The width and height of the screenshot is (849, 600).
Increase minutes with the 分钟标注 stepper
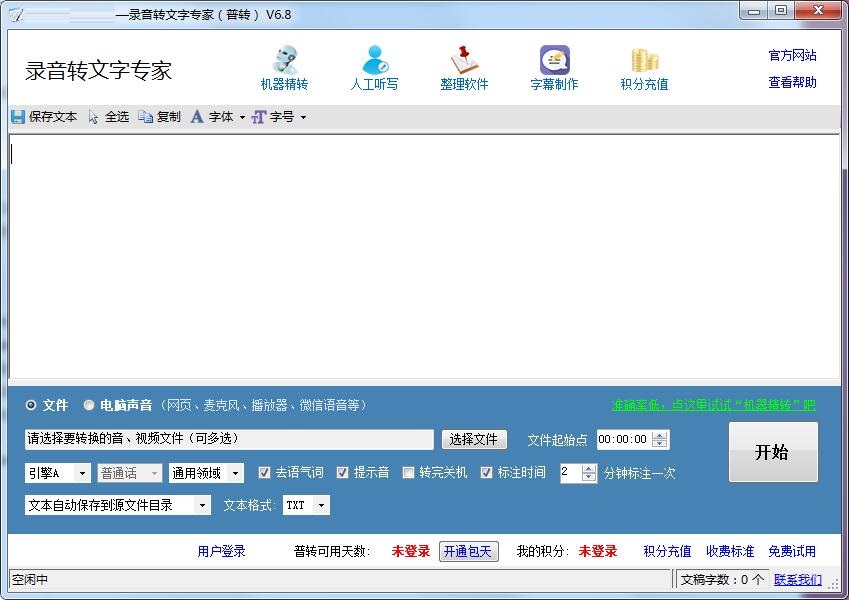pyautogui.click(x=589, y=469)
